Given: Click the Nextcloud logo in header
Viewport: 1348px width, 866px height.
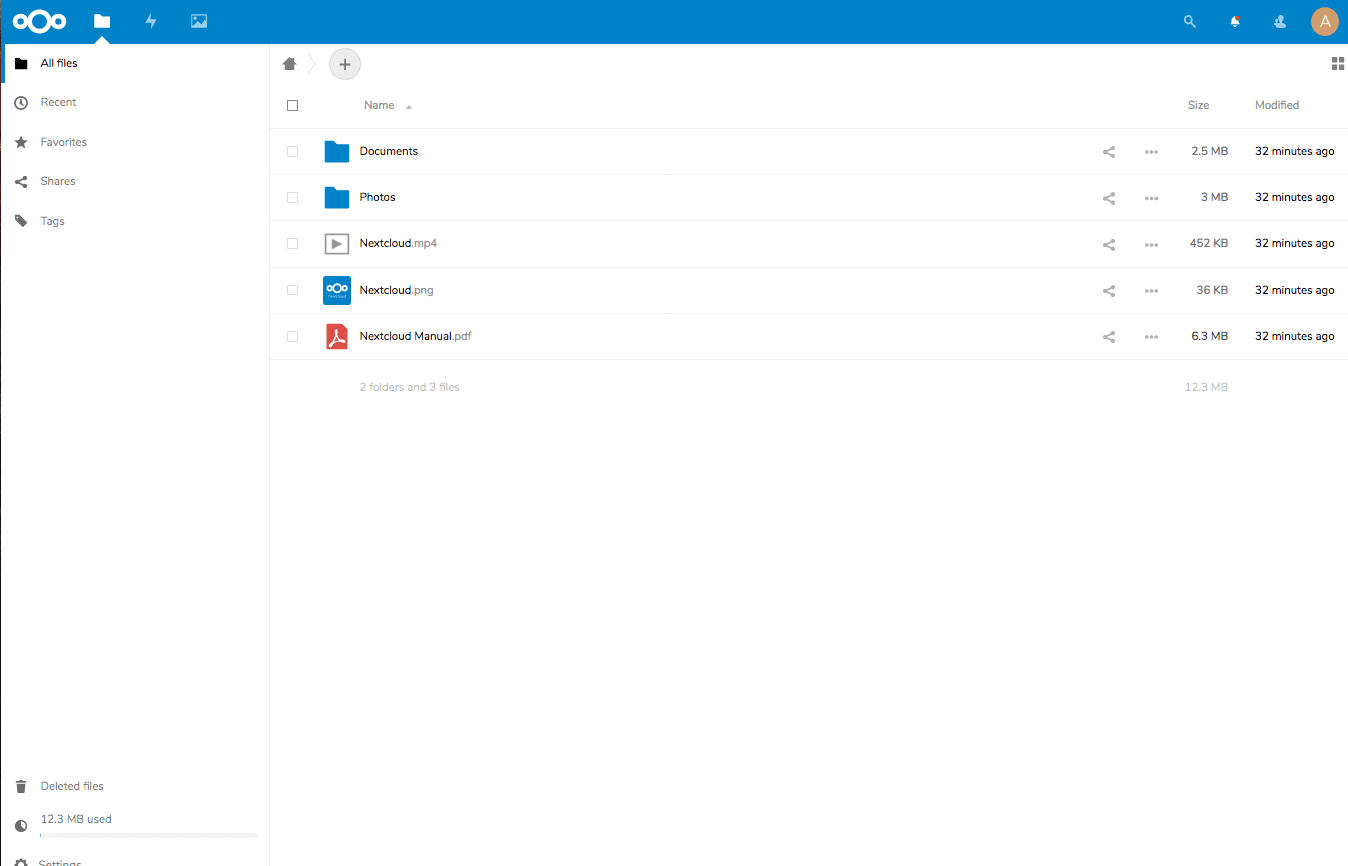Looking at the screenshot, I should [40, 21].
